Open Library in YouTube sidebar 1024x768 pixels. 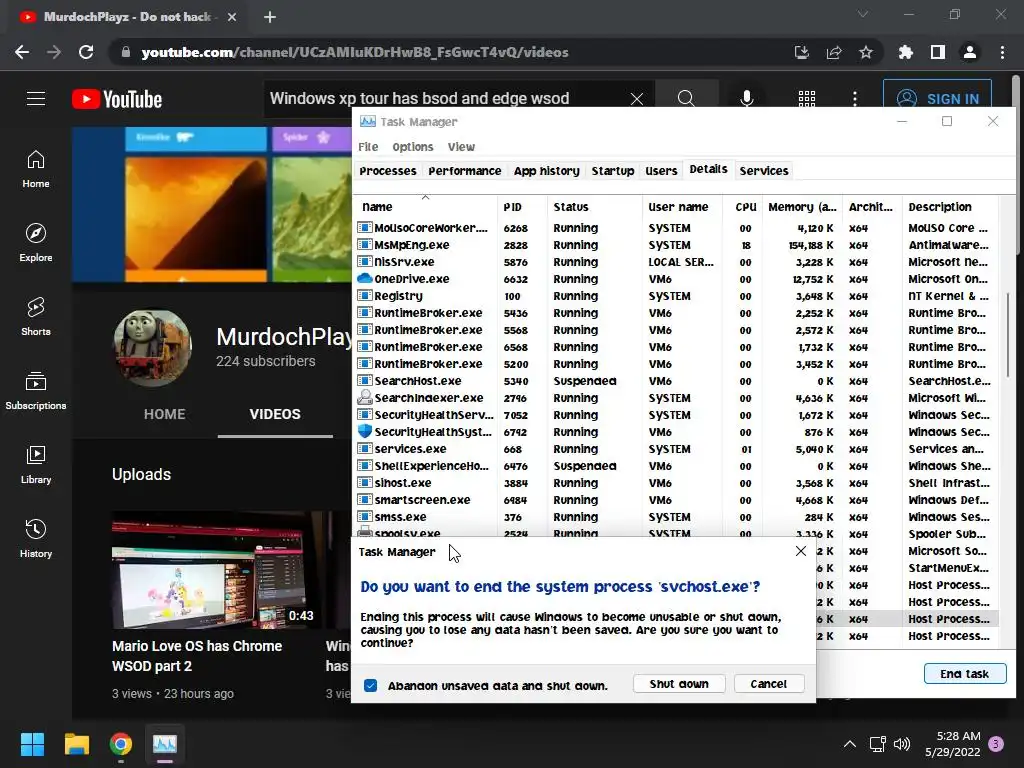click(x=36, y=464)
